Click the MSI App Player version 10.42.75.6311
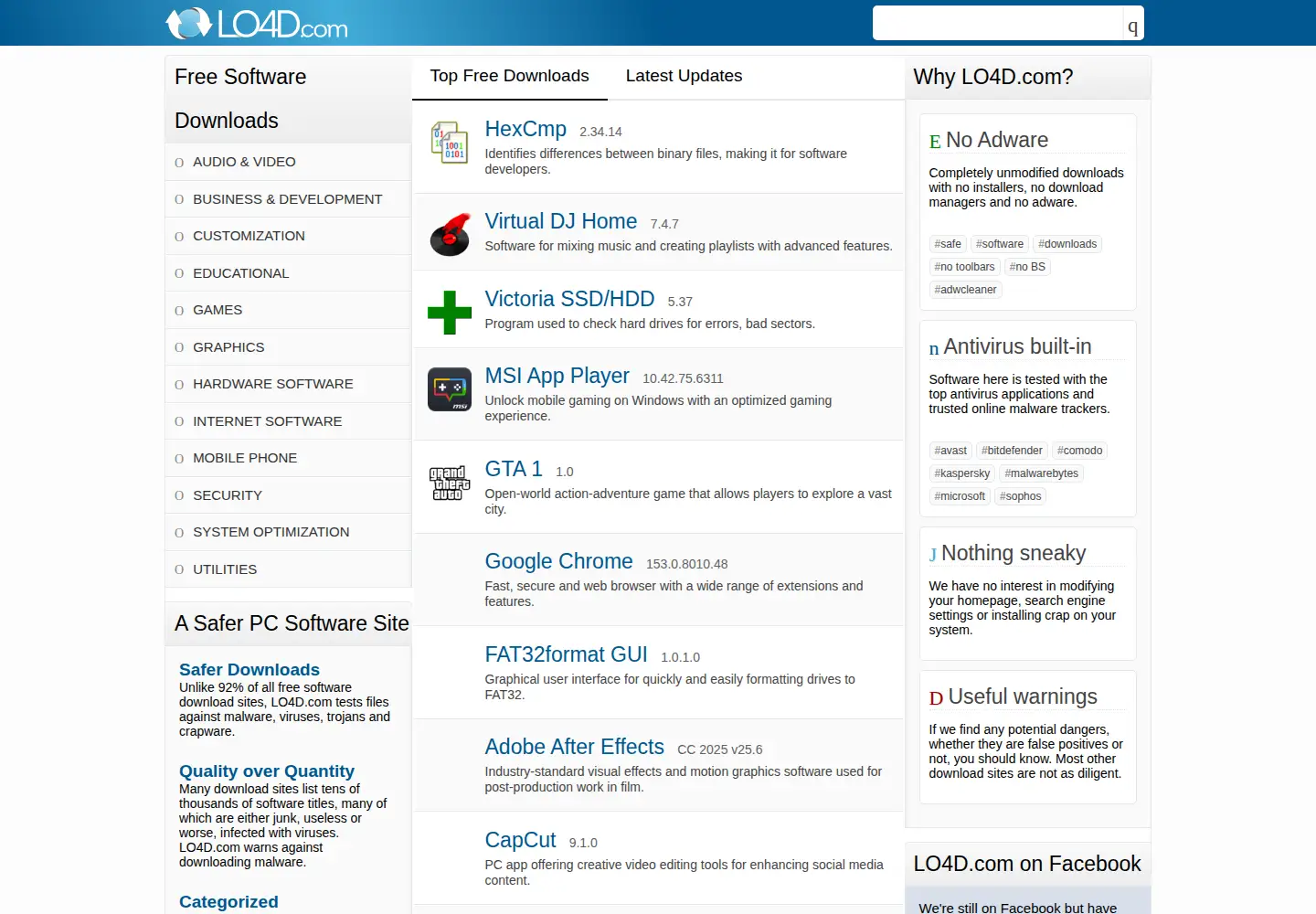 [683, 378]
